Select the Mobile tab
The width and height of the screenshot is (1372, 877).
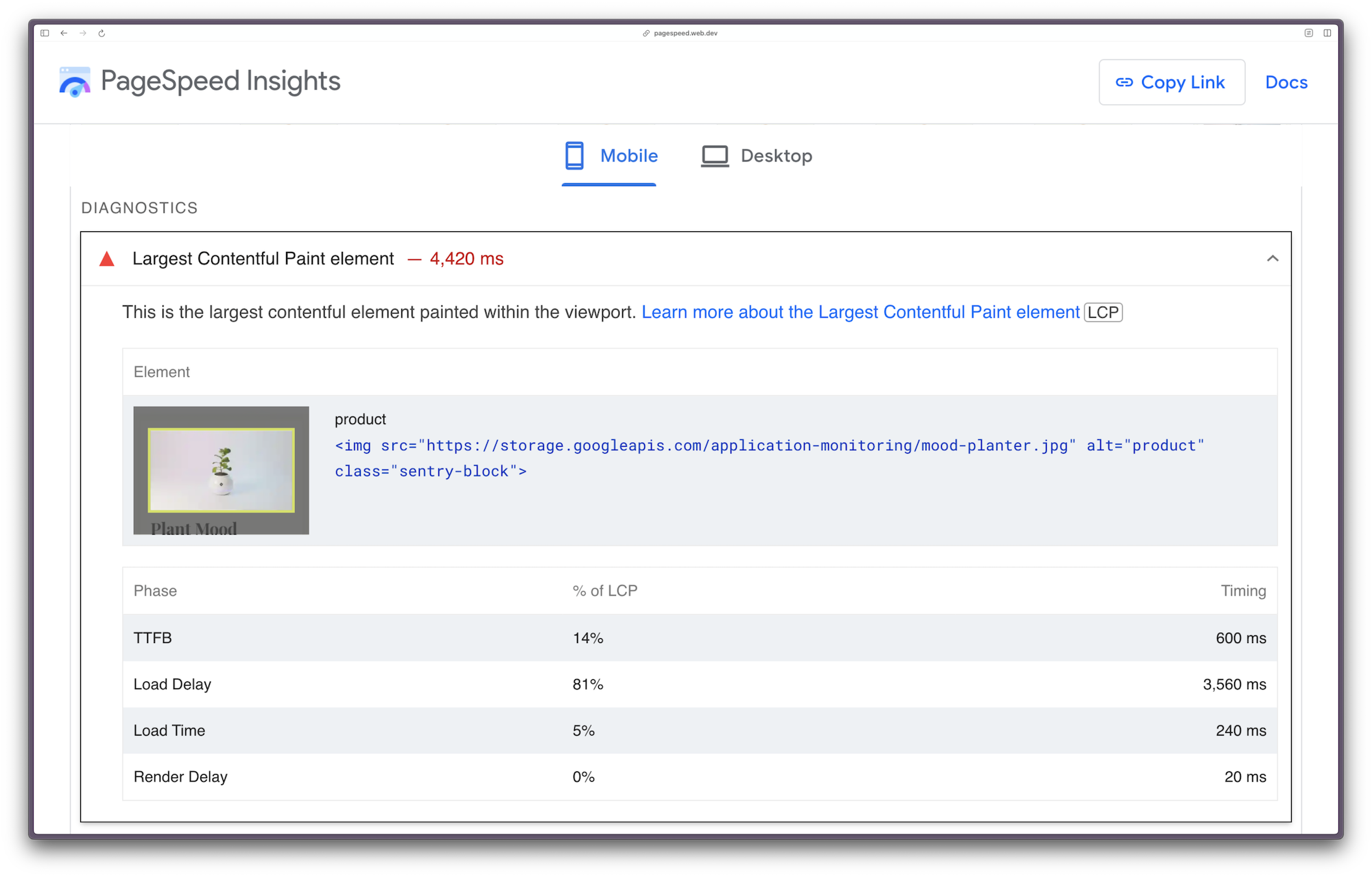pos(628,156)
